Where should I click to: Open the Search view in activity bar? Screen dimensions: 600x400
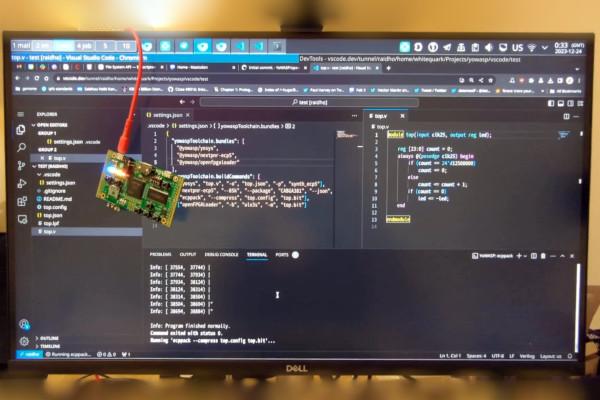click(x=21, y=146)
